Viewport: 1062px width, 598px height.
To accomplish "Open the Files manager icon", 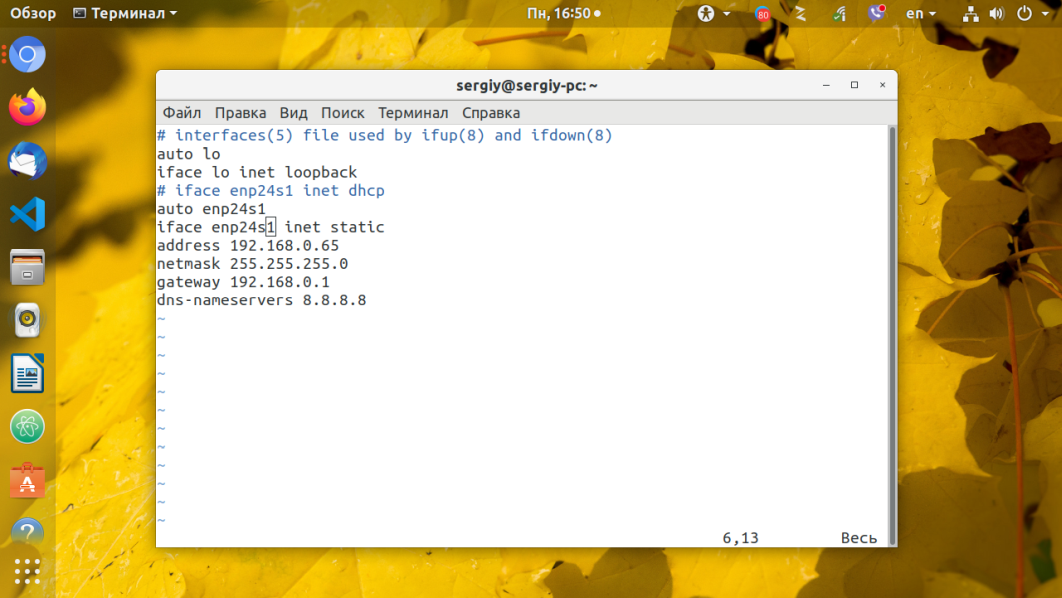I will [x=28, y=267].
